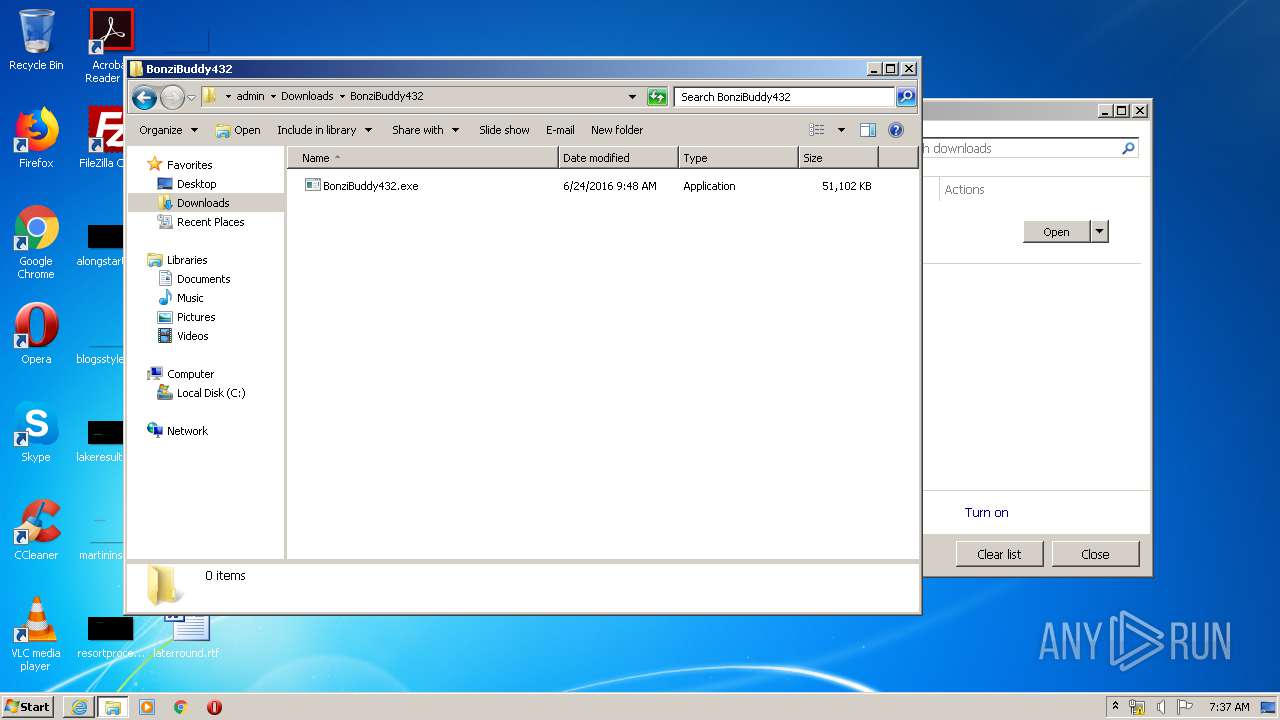The height and width of the screenshot is (720, 1280).
Task: Open the dropdown arrow beside the Open button
Action: (x=1099, y=232)
